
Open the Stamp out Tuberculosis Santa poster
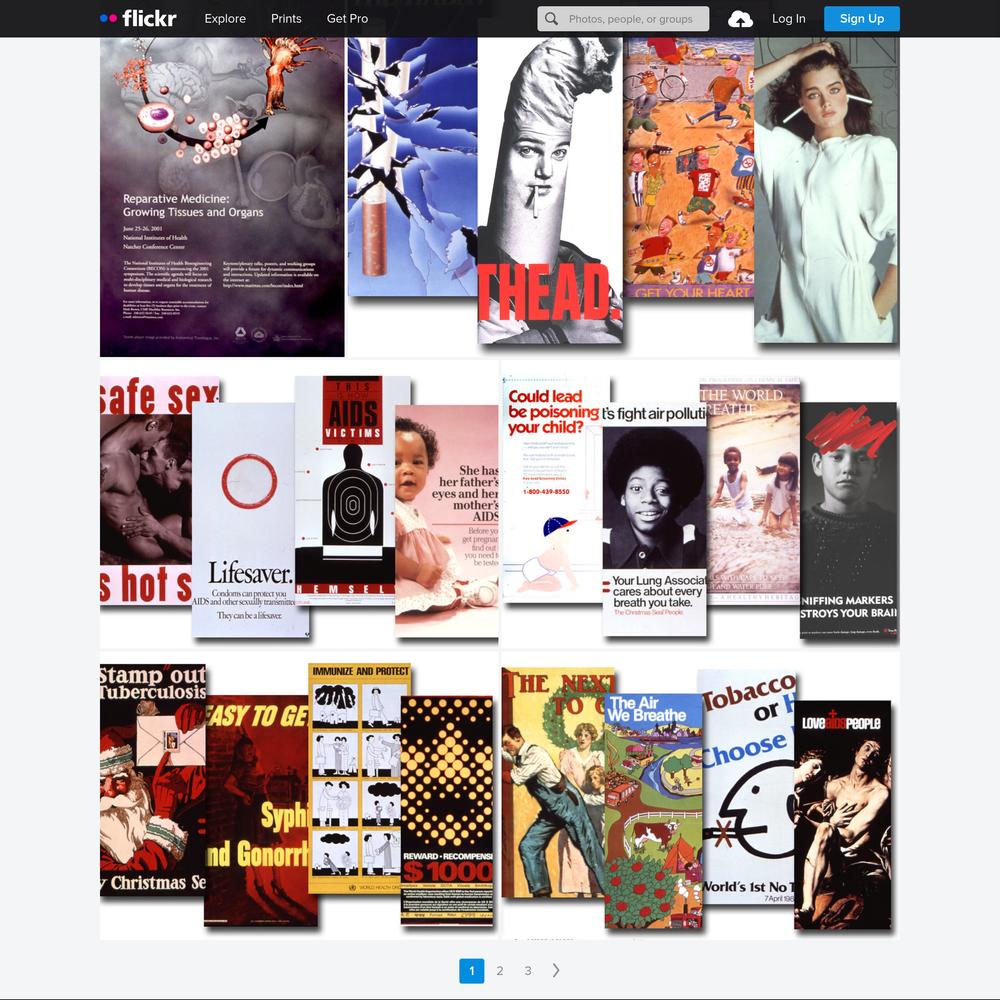pos(152,779)
